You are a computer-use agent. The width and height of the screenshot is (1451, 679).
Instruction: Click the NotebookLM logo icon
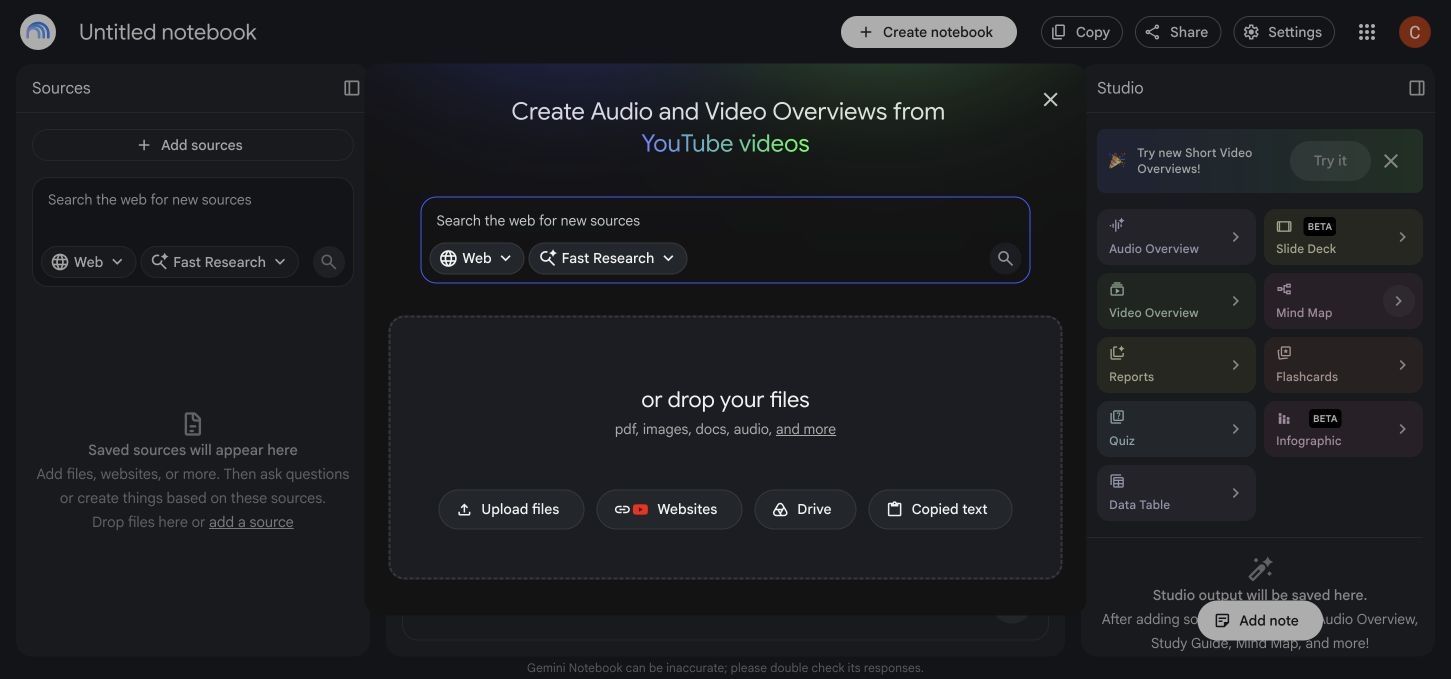click(38, 32)
